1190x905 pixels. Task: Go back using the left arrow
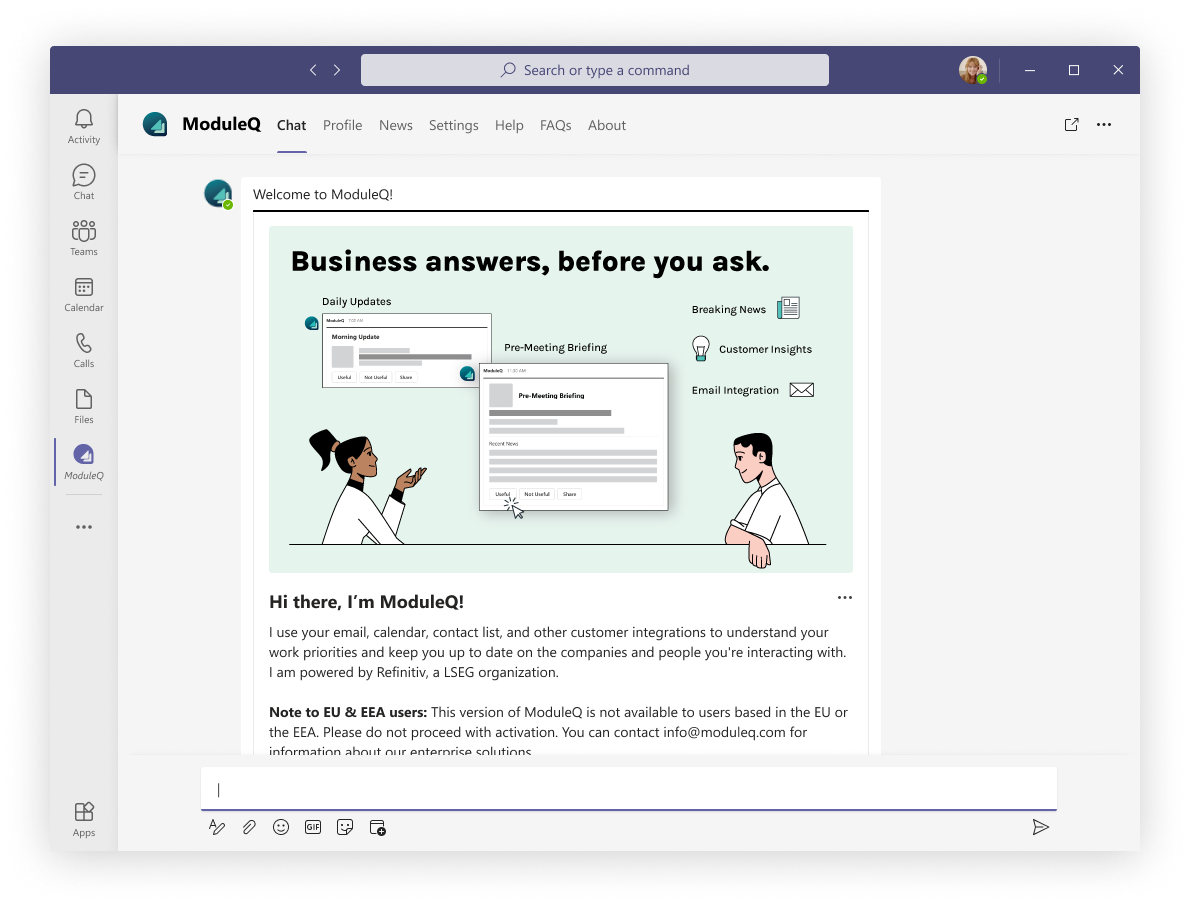[x=313, y=70]
